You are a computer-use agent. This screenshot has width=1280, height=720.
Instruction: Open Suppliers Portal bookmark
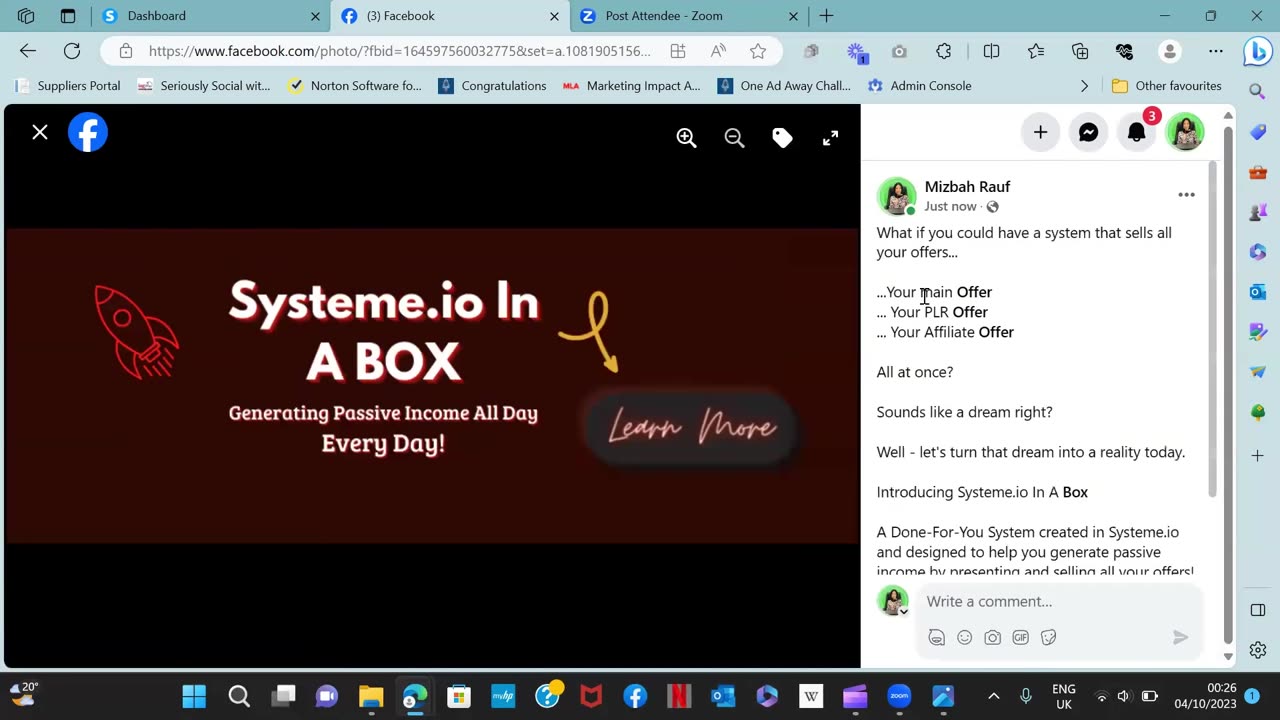pyautogui.click(x=67, y=86)
